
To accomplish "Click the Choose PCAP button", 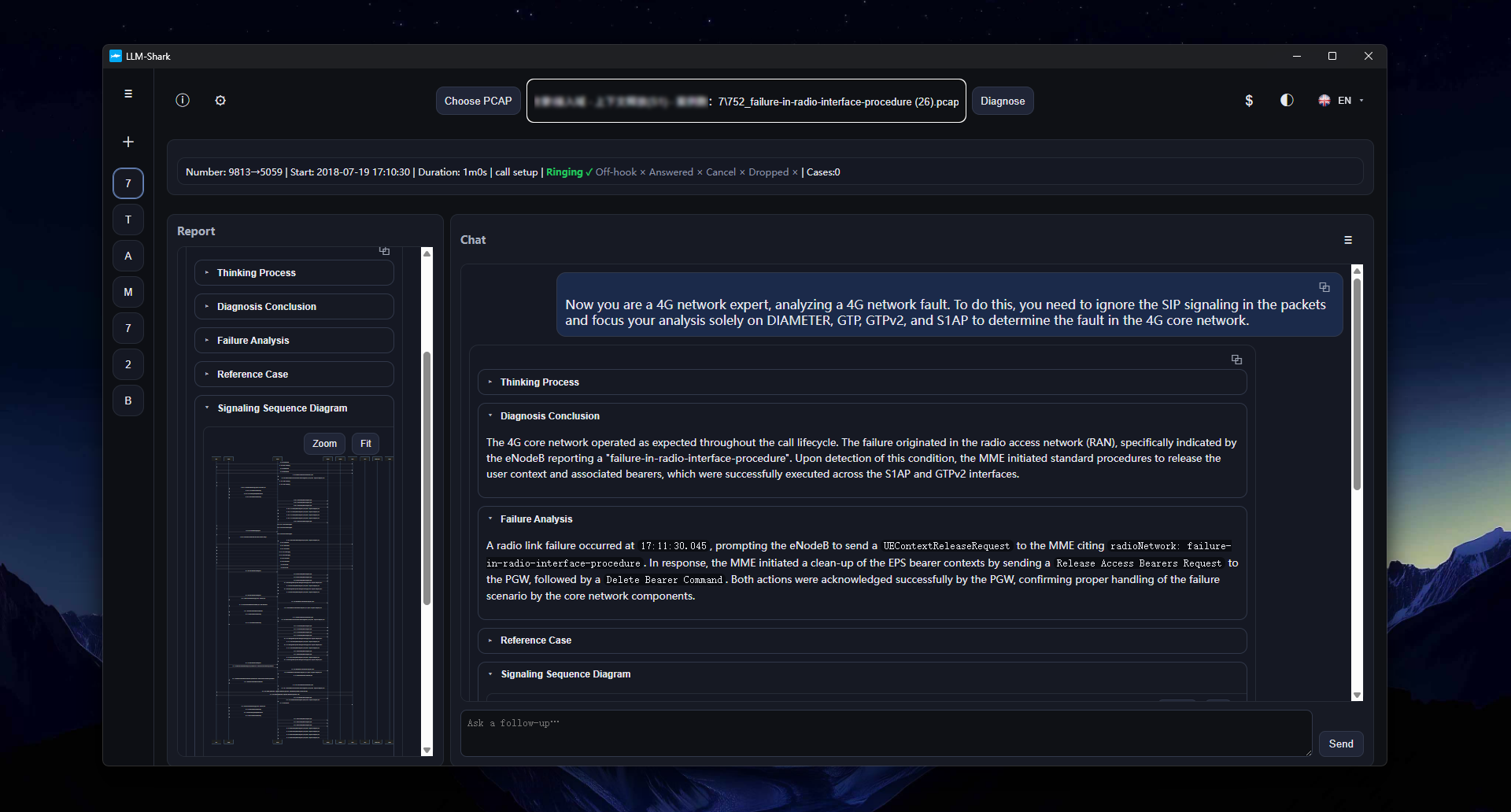I will pos(478,101).
